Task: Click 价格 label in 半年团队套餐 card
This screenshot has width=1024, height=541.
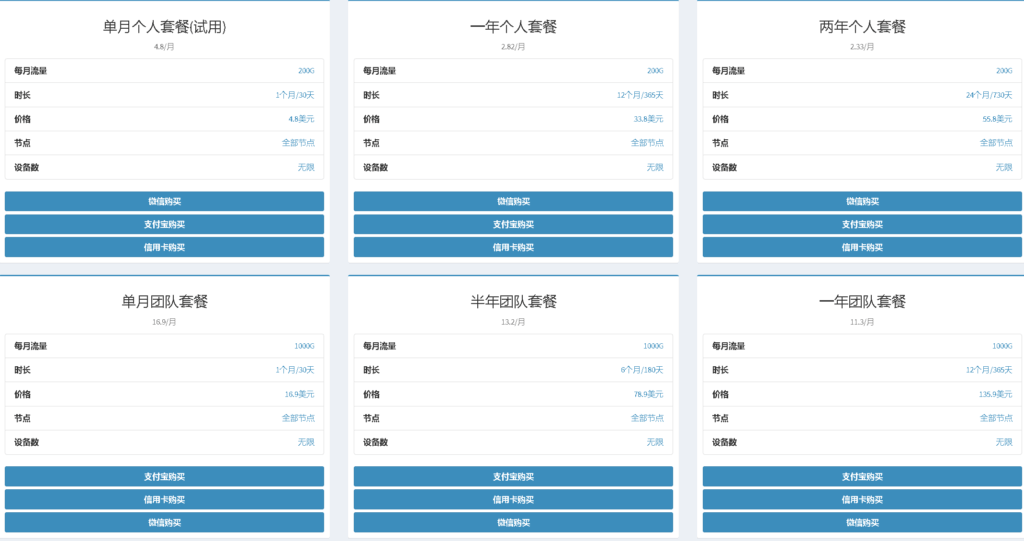Action: pos(371,394)
